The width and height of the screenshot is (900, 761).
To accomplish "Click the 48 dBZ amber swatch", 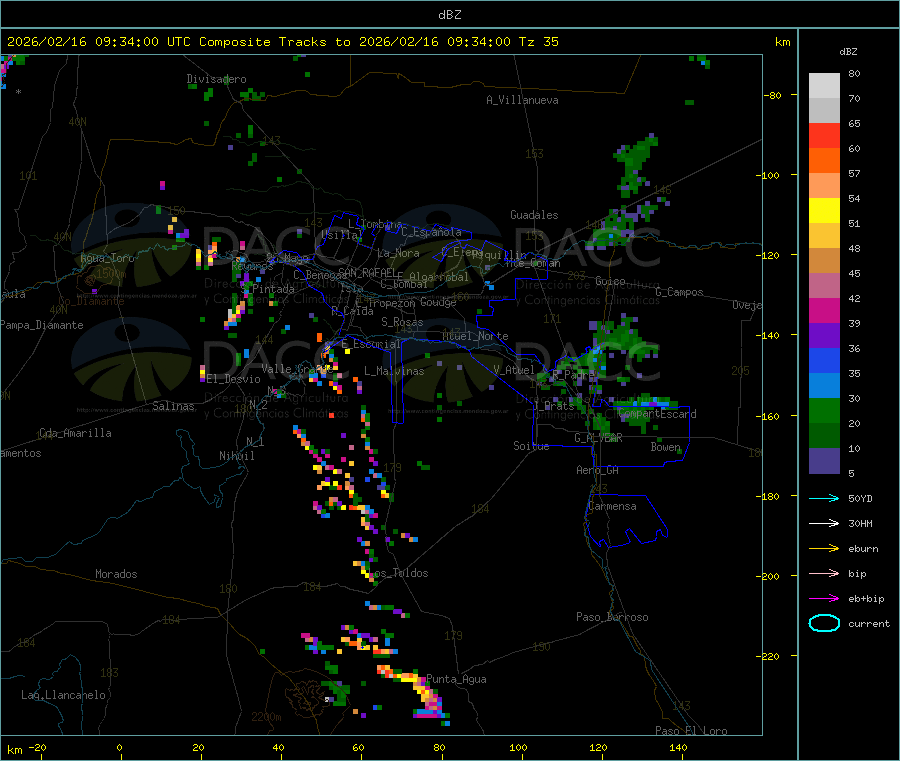I will pyautogui.click(x=824, y=236).
